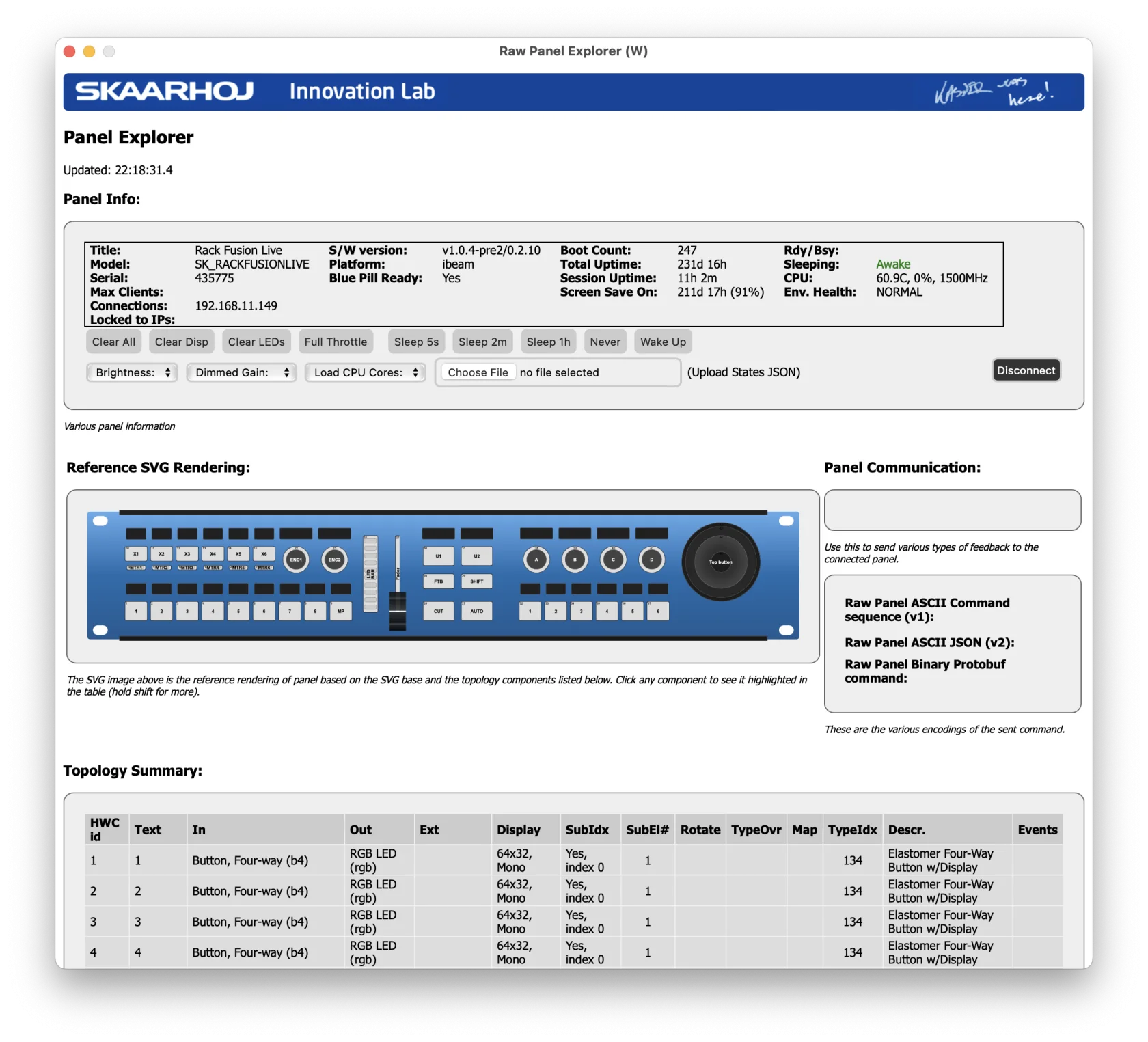Select the CUT button in the SVG rendering
The height and width of the screenshot is (1042, 1148).
(438, 612)
